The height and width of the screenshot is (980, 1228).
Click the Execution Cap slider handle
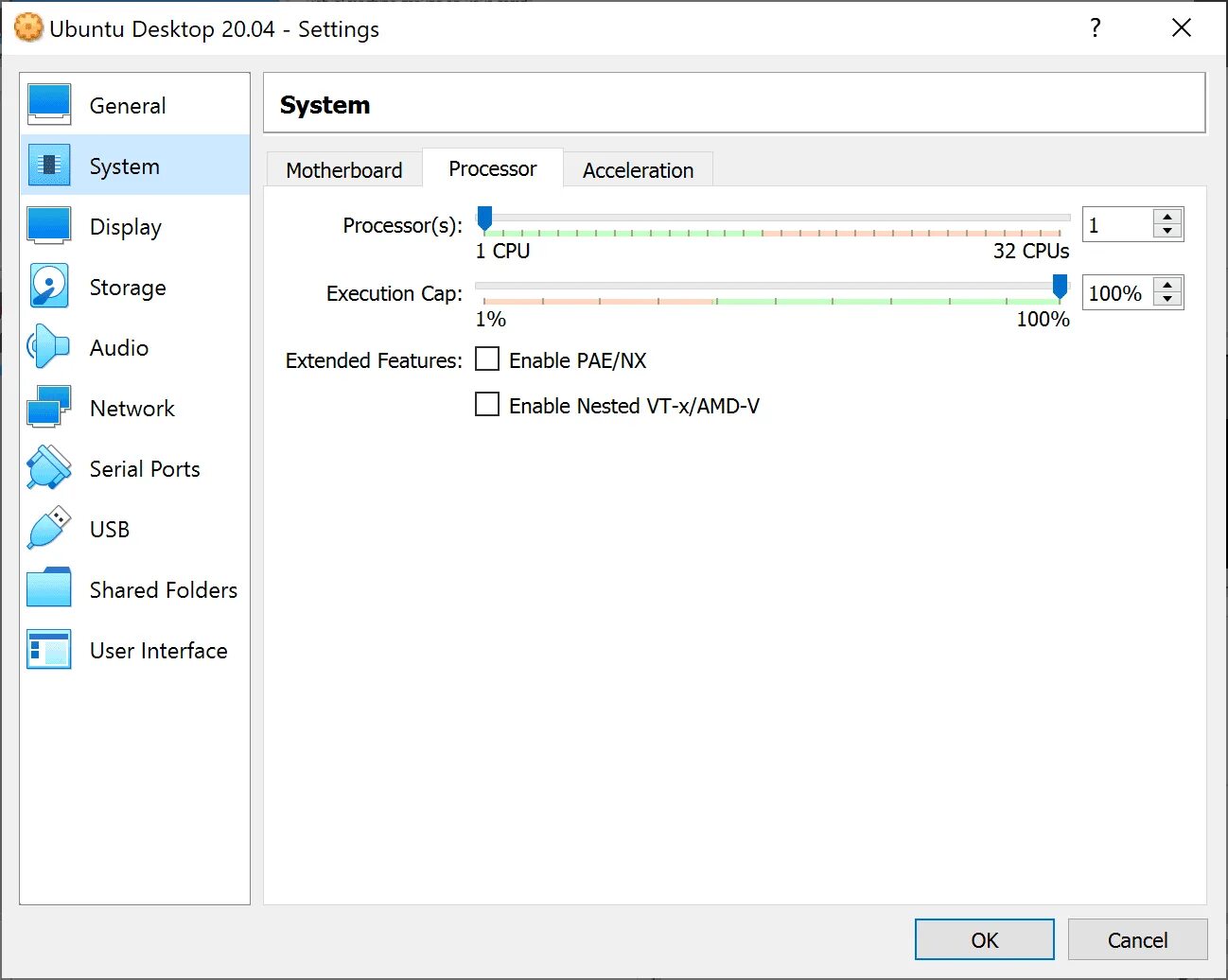tap(1061, 287)
